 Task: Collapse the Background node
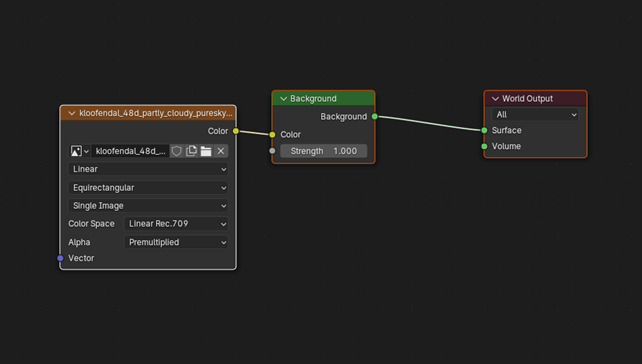pyautogui.click(x=283, y=99)
